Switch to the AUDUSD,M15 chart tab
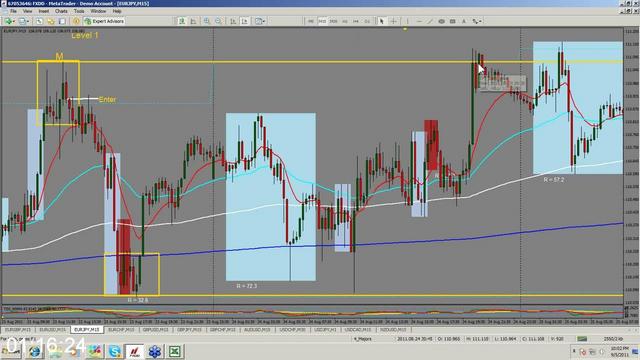The height and width of the screenshot is (360, 640). 257,329
